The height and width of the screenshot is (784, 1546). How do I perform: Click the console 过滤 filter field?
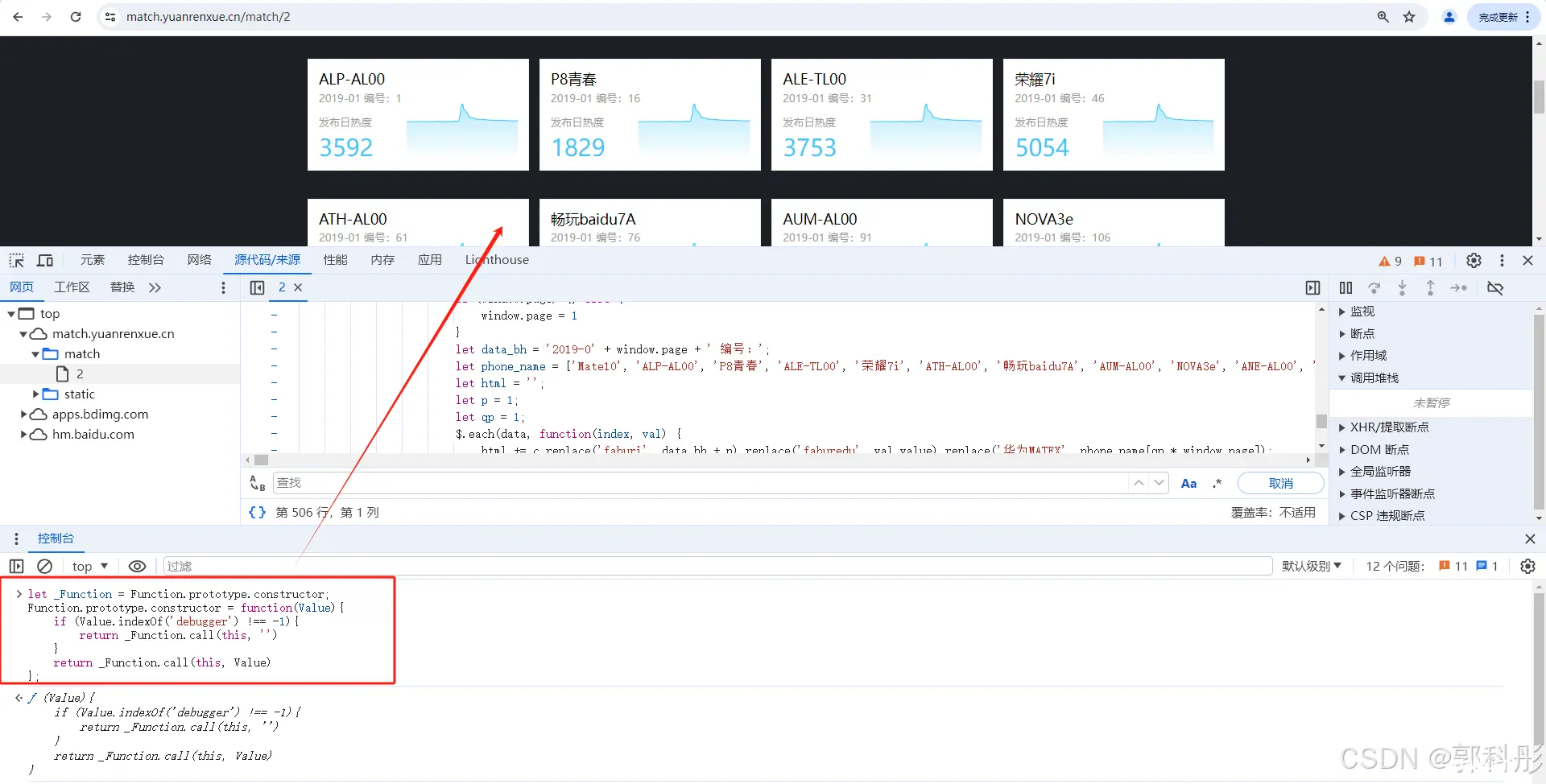[x=717, y=567]
